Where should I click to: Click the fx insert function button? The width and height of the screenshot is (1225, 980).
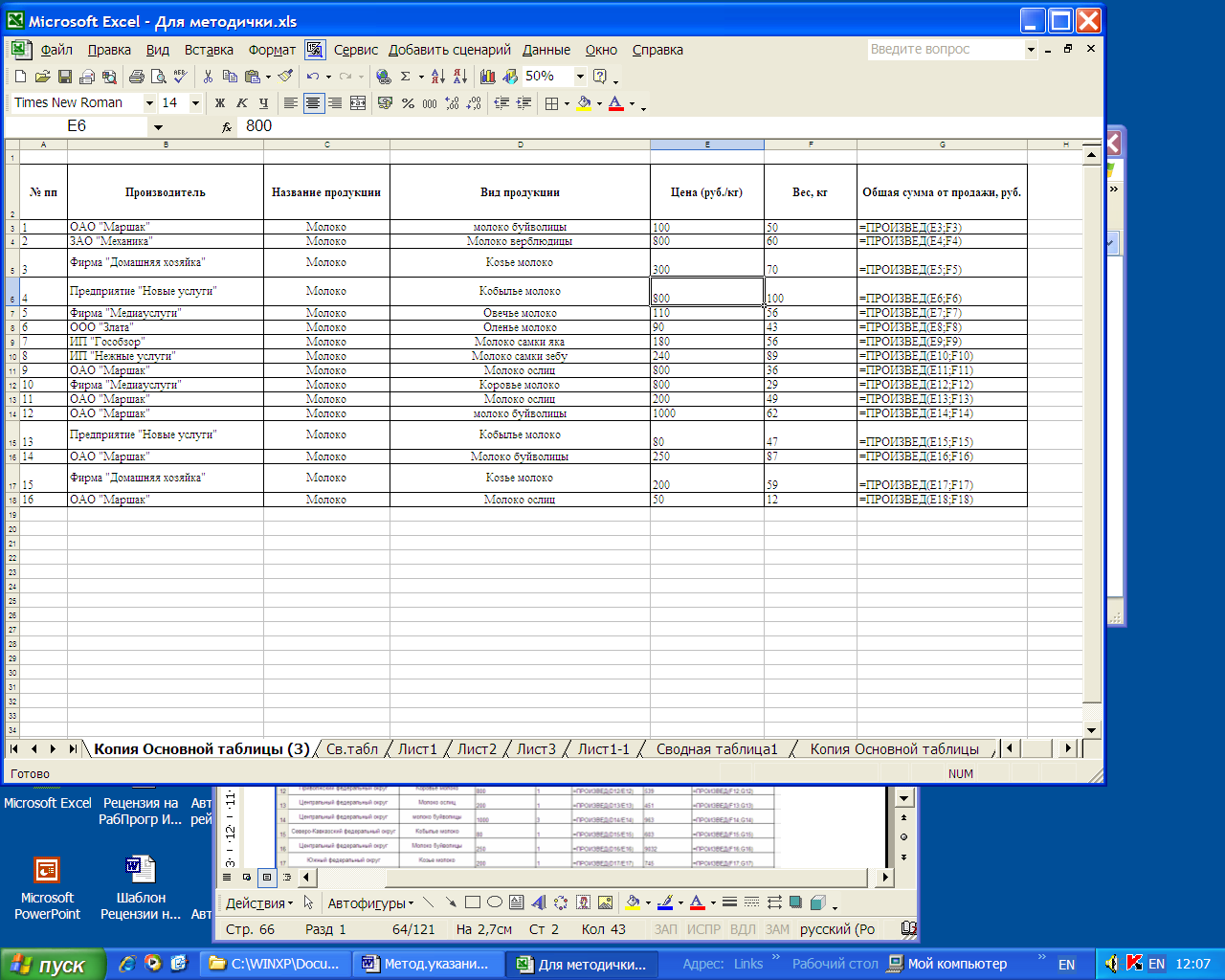point(227,126)
